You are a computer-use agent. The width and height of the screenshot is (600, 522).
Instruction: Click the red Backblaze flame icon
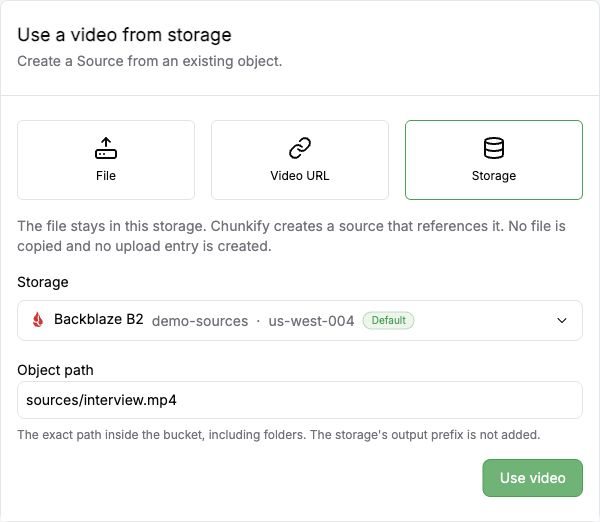coord(38,320)
